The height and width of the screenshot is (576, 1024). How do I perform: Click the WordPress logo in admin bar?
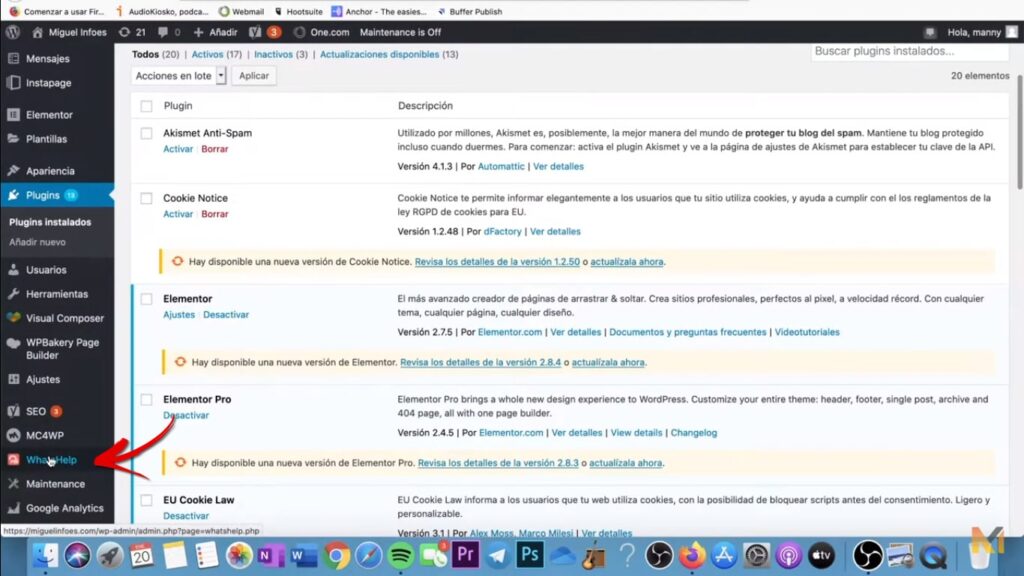pyautogui.click(x=13, y=32)
